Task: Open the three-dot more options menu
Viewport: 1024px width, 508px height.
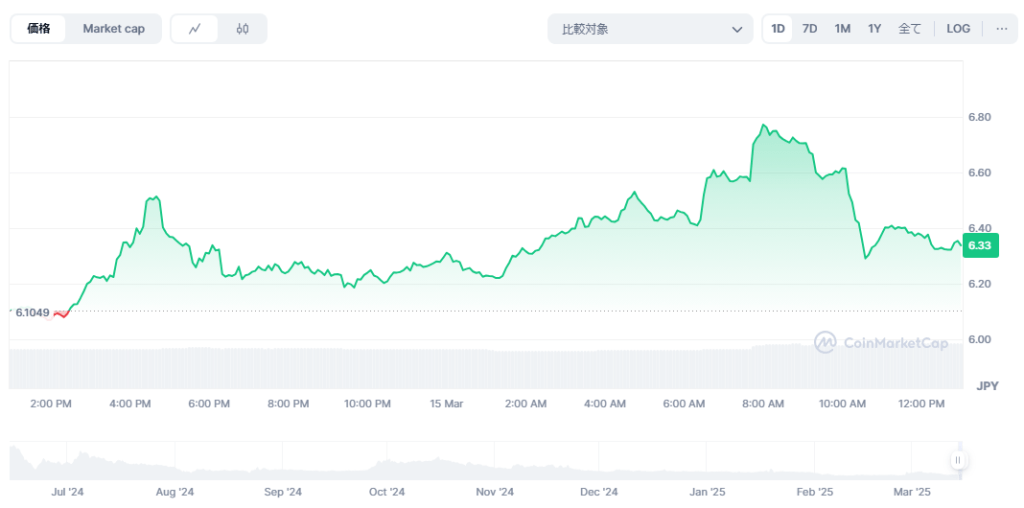Action: coord(1001,29)
